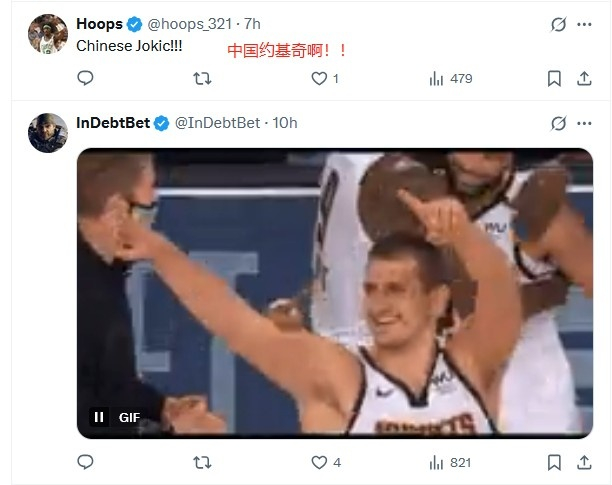The image size is (612, 485).
Task: Open more options on Hoops tweet
Action: 584,24
